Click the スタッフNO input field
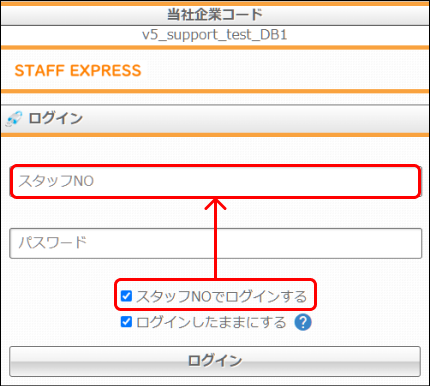430x386 pixels. click(215, 181)
